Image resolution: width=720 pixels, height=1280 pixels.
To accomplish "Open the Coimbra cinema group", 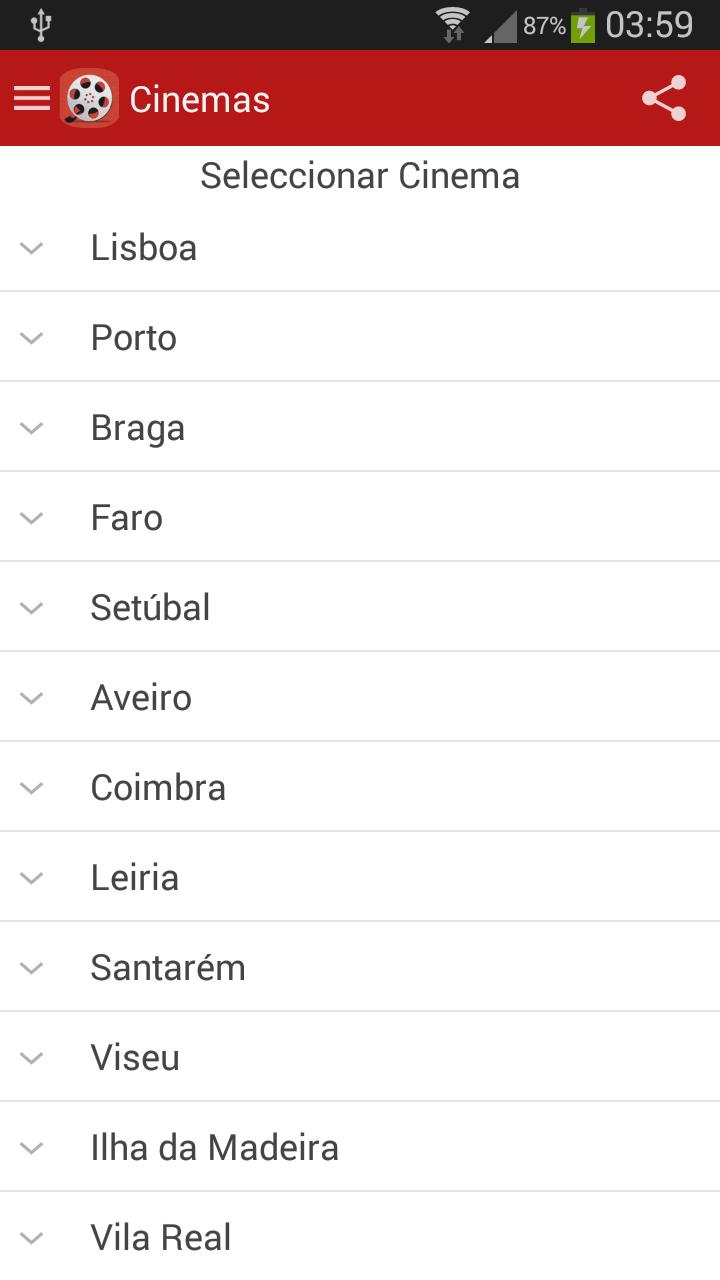I will (360, 787).
